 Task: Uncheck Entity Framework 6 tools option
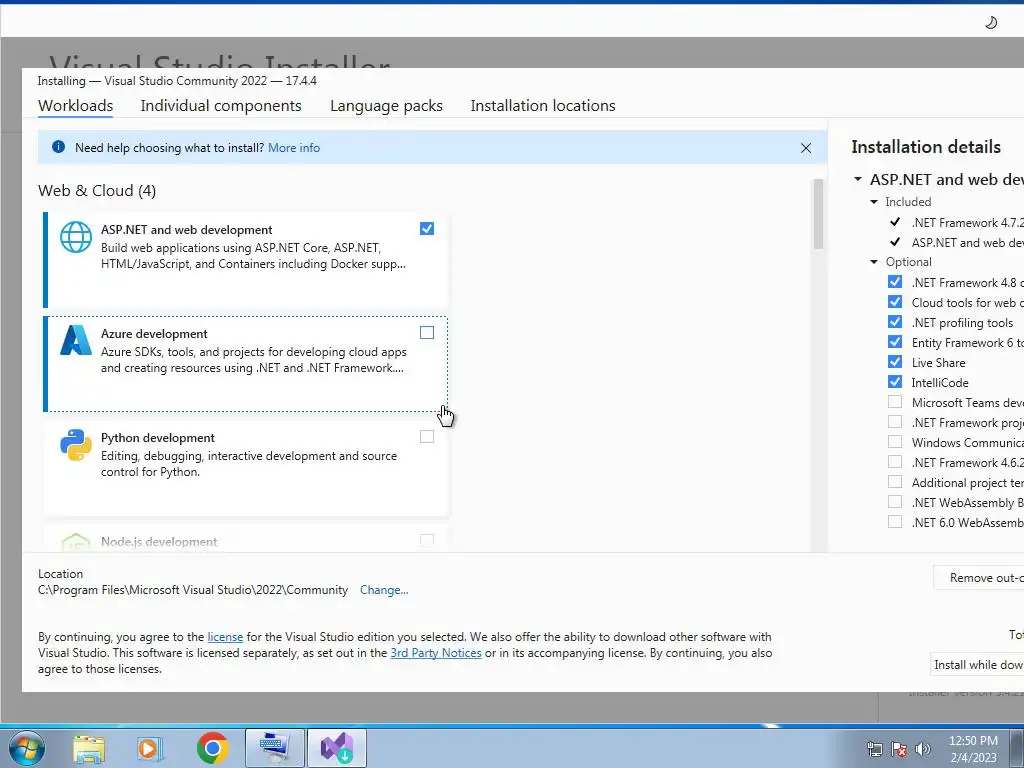[895, 342]
